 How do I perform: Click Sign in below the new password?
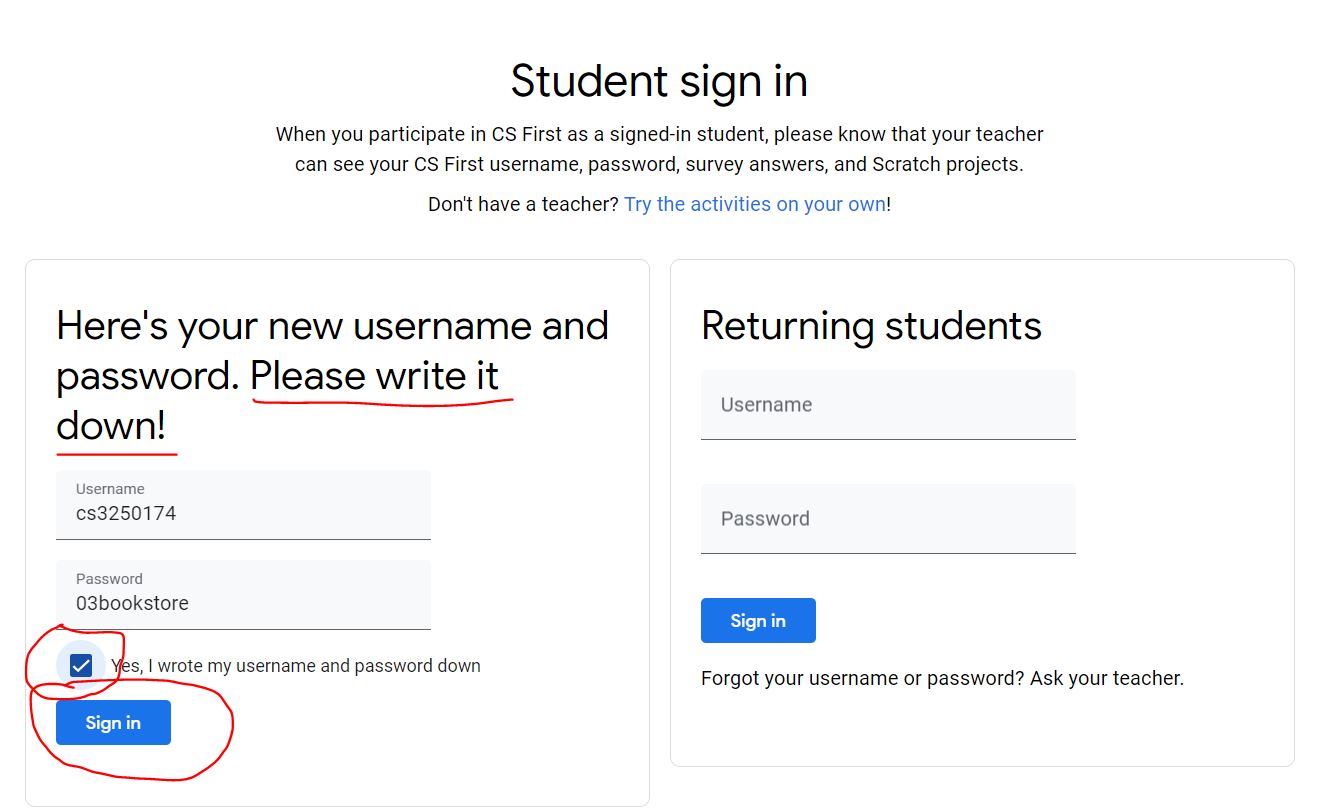[x=113, y=723]
